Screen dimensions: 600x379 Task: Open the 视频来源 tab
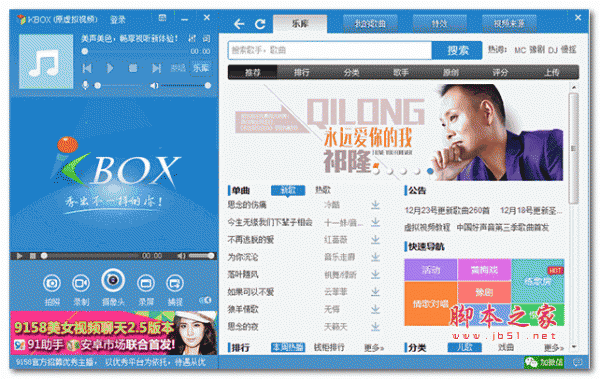pos(509,24)
